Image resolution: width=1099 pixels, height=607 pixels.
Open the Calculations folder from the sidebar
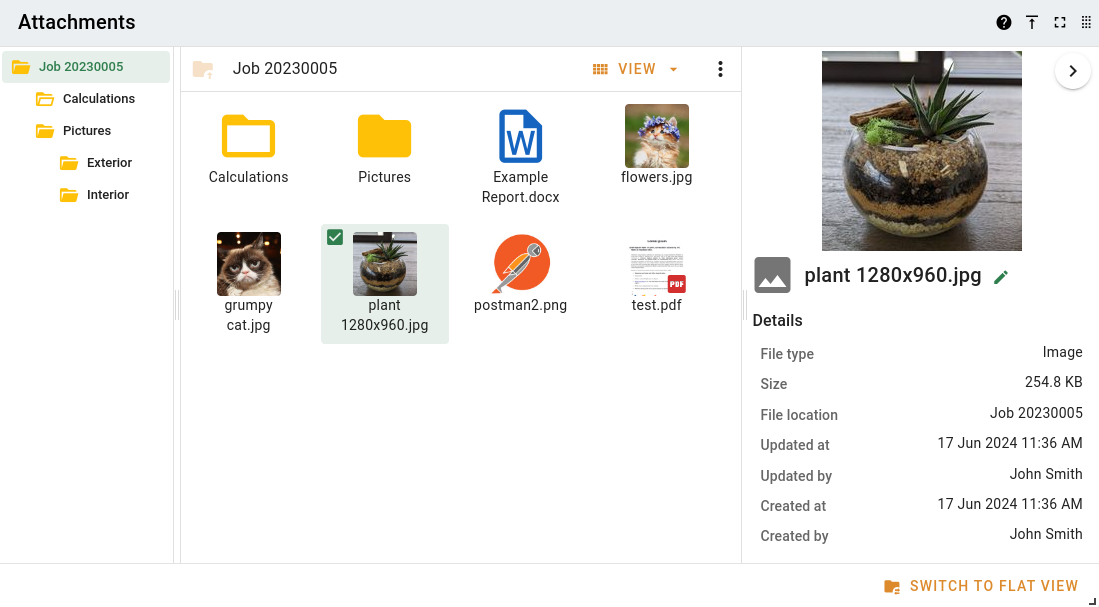click(x=101, y=98)
